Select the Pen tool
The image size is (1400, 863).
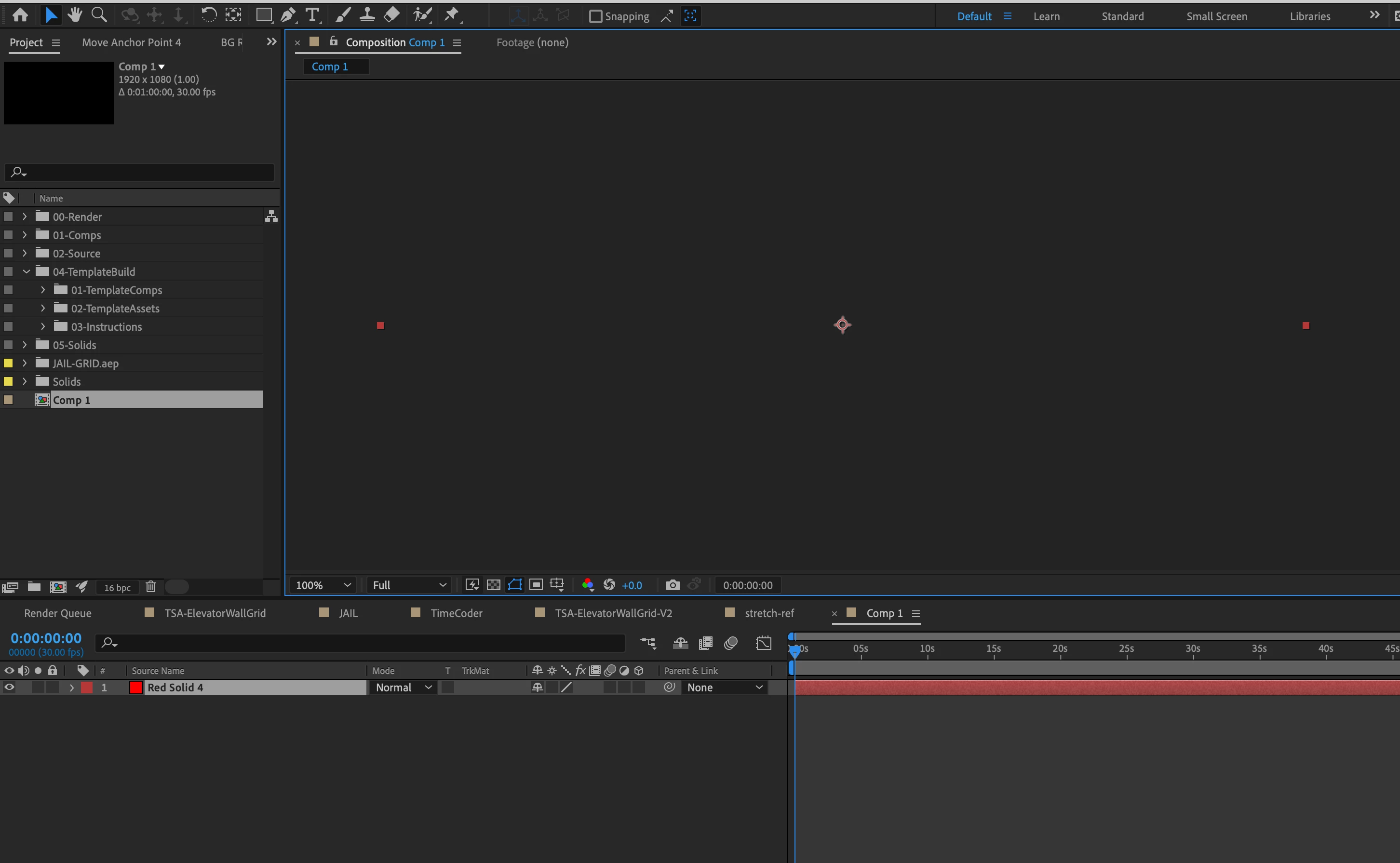click(x=288, y=15)
